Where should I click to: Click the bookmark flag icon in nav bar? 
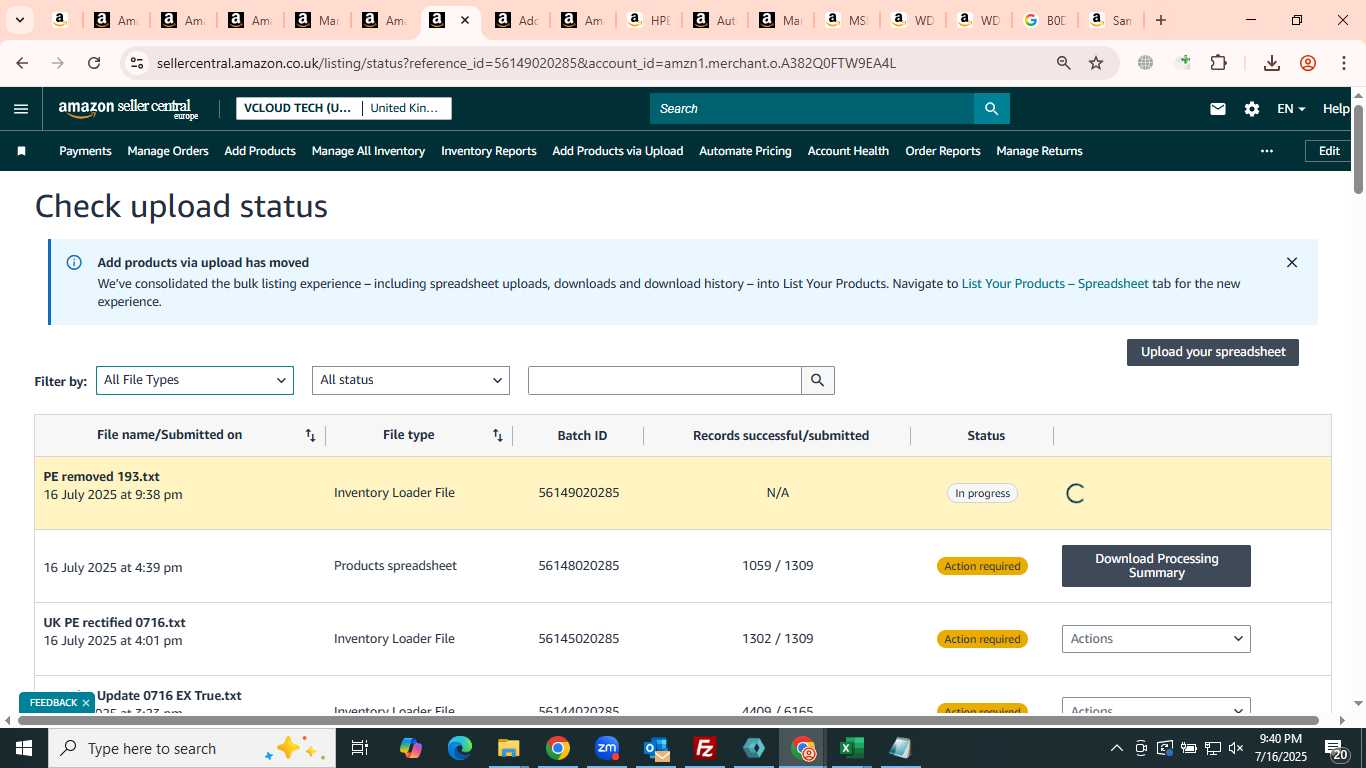[21, 151]
